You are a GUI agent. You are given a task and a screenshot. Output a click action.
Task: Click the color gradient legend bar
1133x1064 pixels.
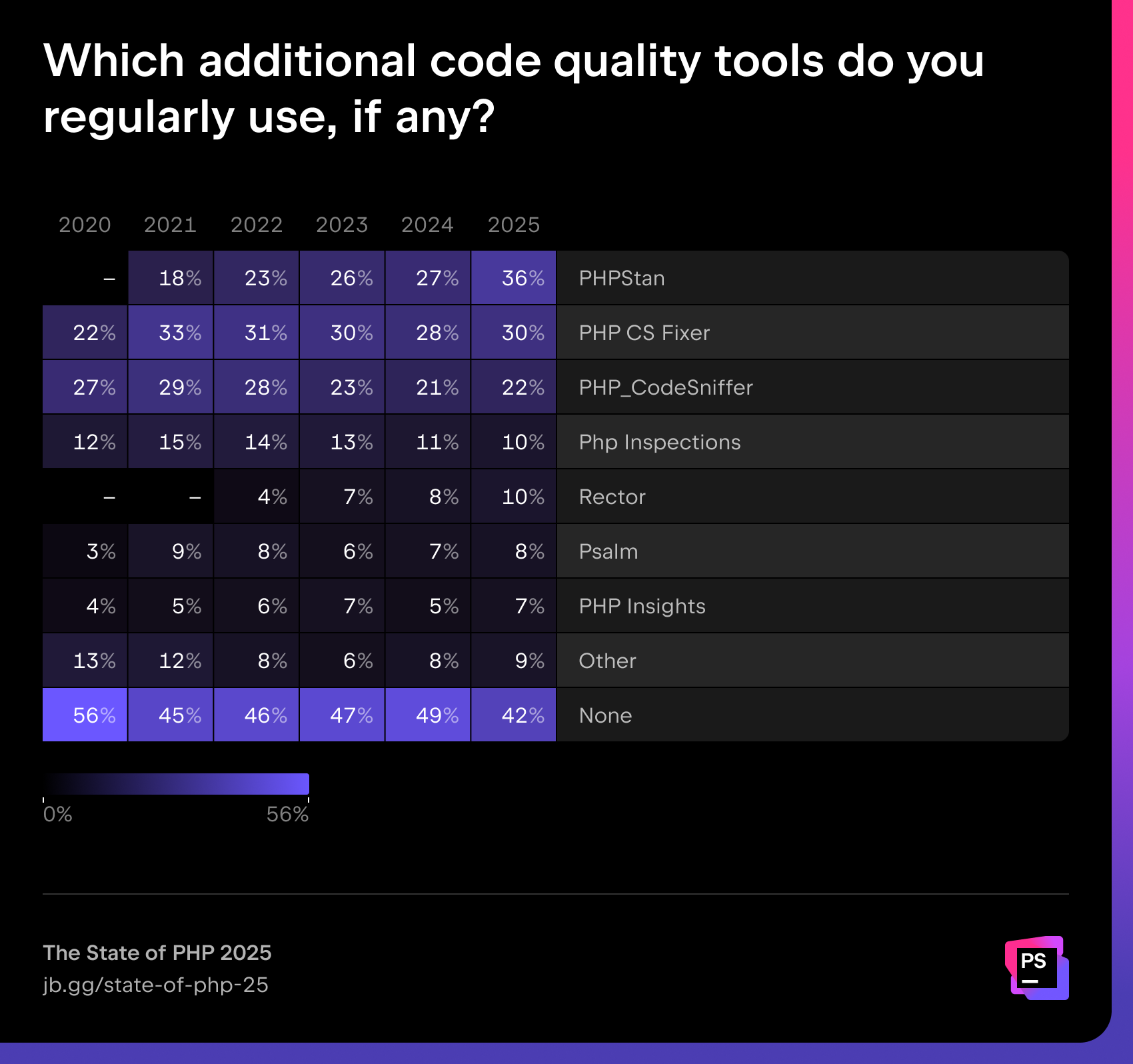[x=176, y=784]
